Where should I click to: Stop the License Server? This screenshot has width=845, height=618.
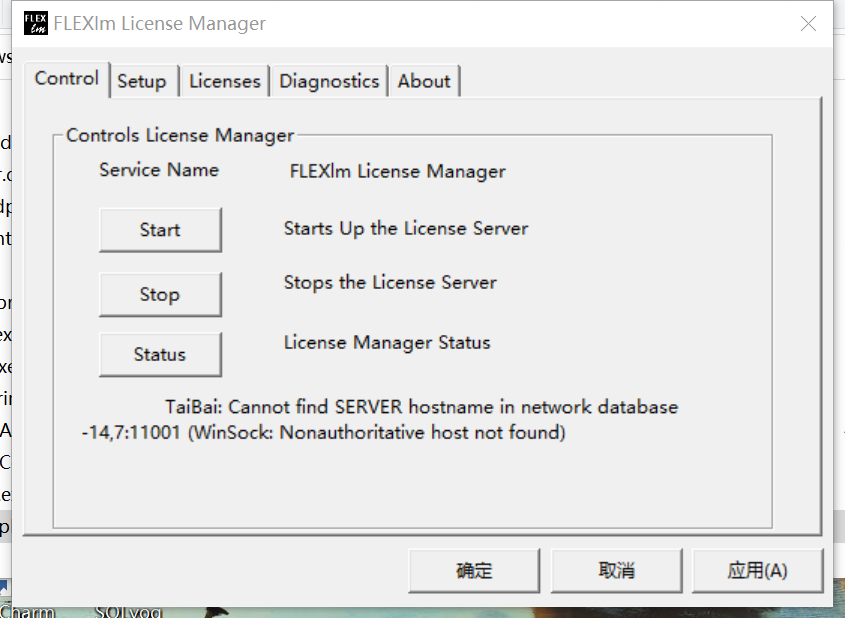click(x=160, y=294)
